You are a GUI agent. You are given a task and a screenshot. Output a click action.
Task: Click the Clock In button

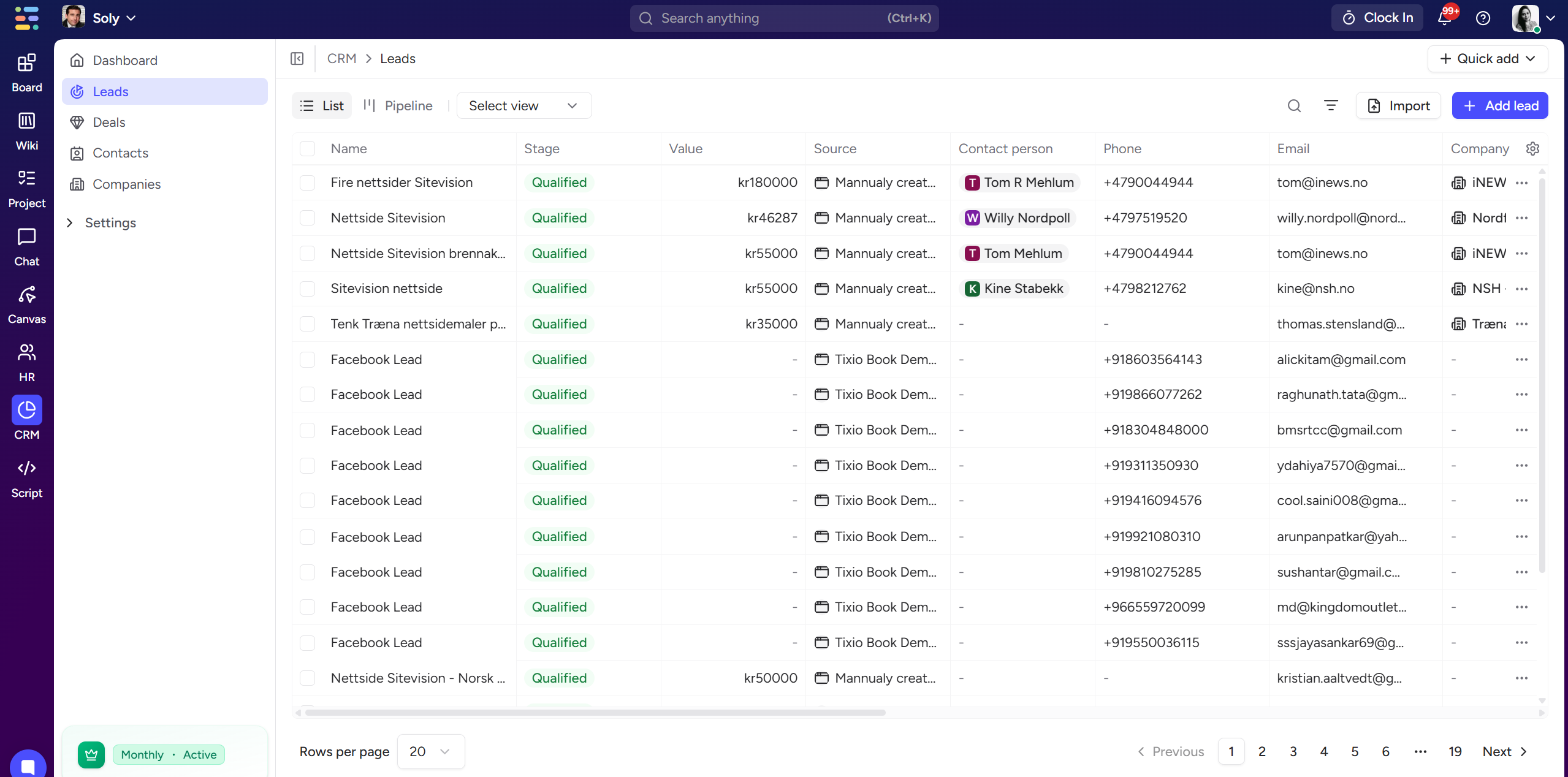1377,18
